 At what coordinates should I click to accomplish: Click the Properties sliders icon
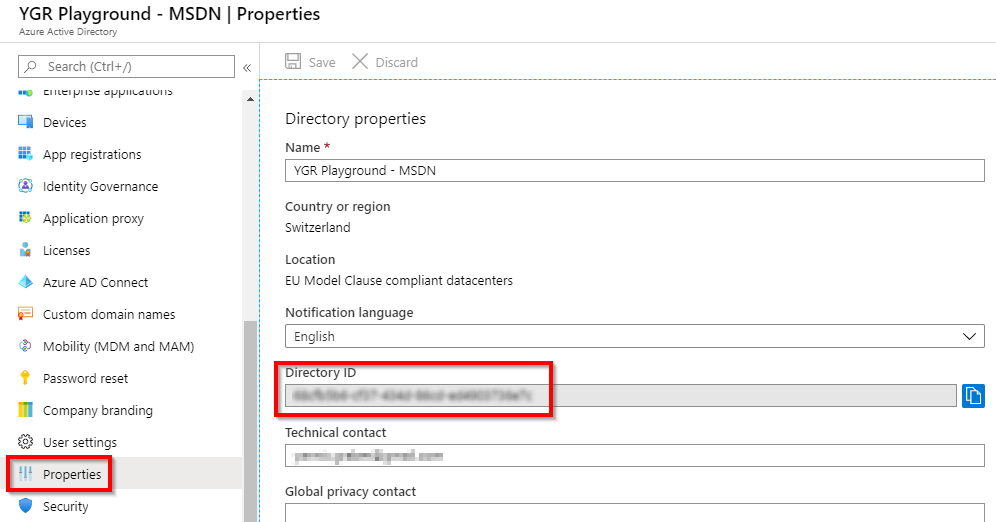point(25,474)
